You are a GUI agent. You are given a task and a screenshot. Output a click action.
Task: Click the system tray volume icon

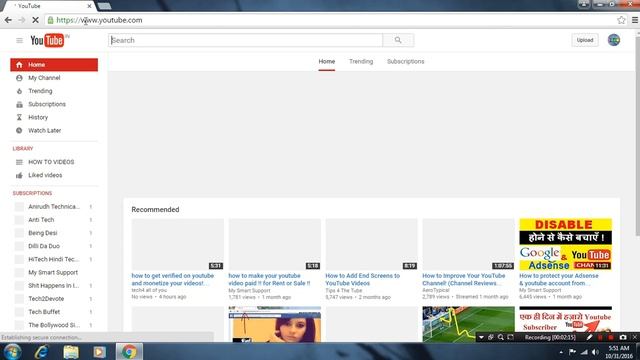[x=595, y=352]
